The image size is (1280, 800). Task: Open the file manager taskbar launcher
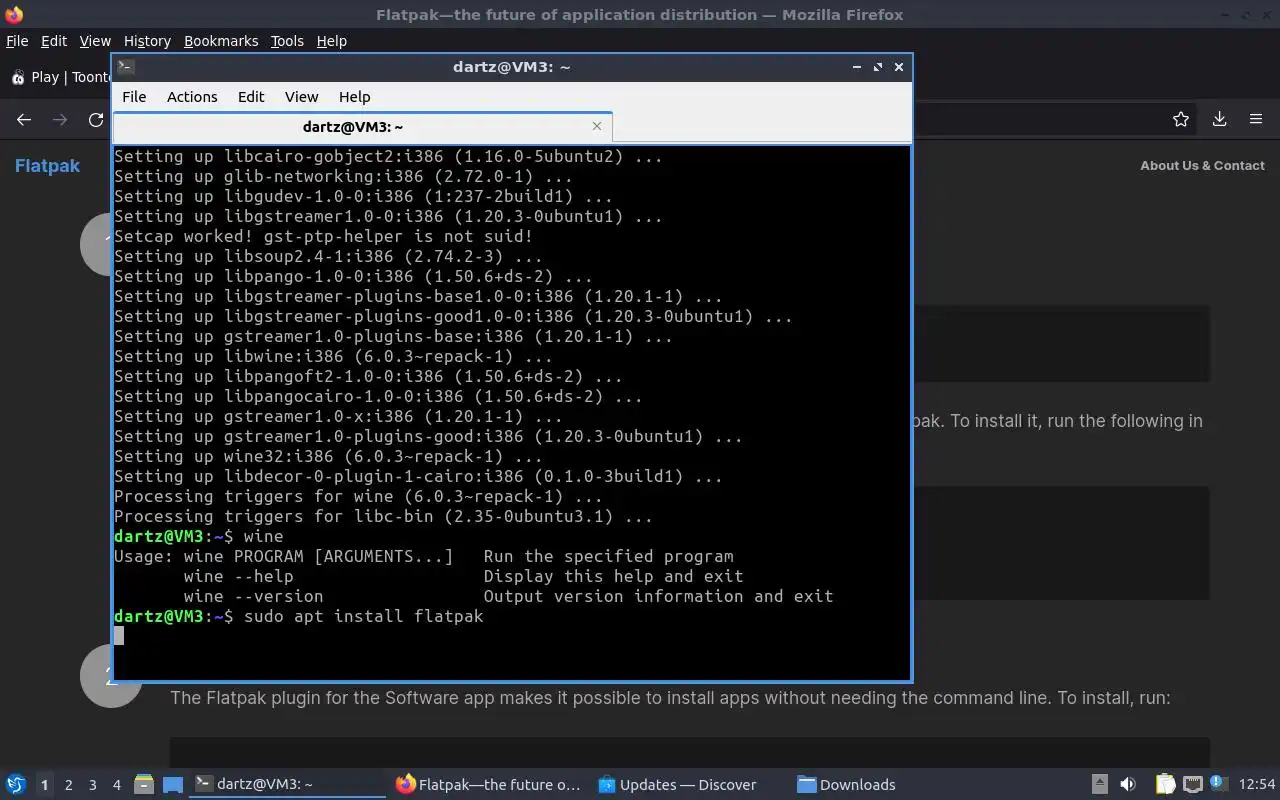coord(143,784)
